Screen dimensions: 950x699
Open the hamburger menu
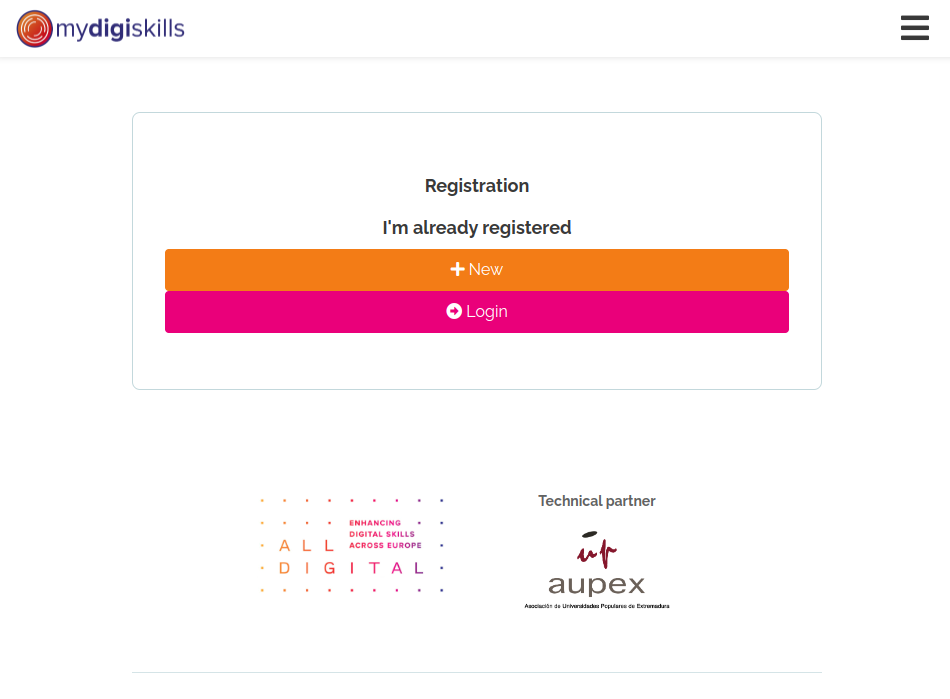coord(914,28)
